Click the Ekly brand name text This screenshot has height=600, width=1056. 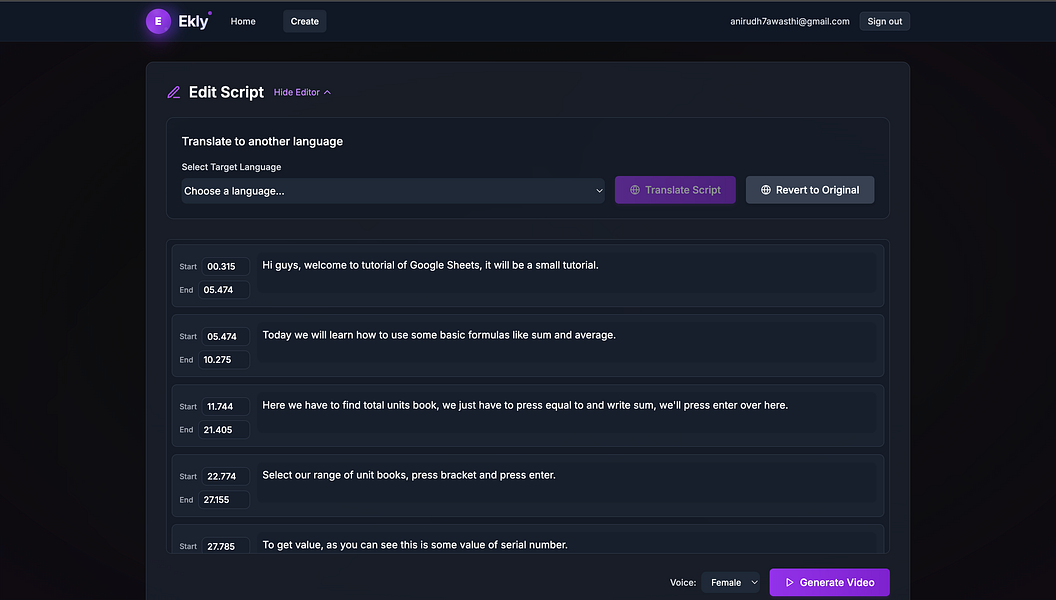click(x=194, y=22)
